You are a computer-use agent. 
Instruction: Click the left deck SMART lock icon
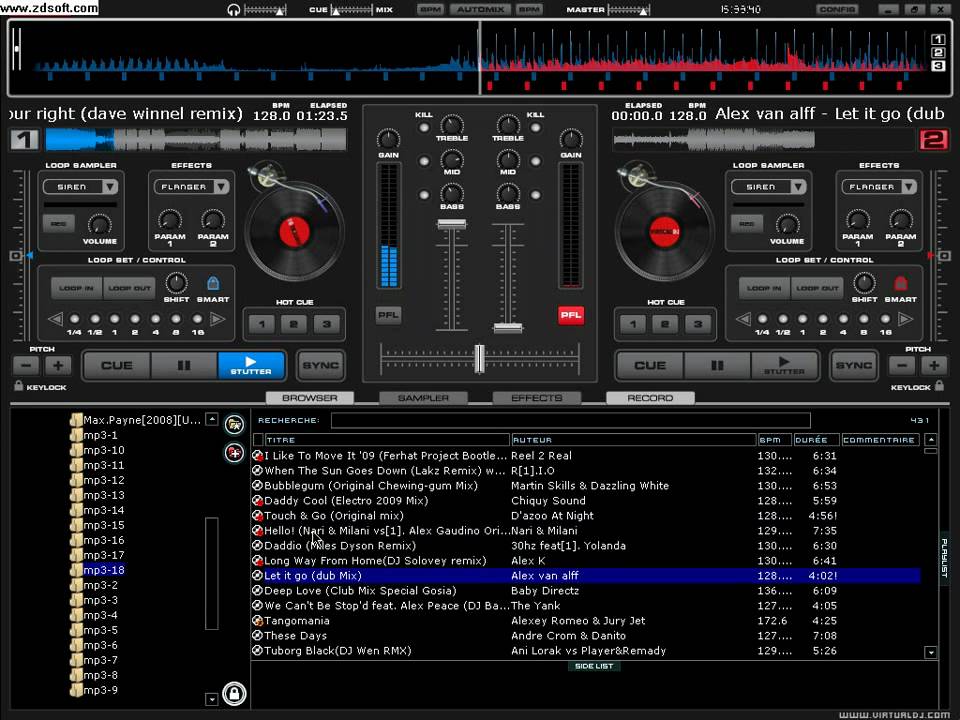[212, 284]
